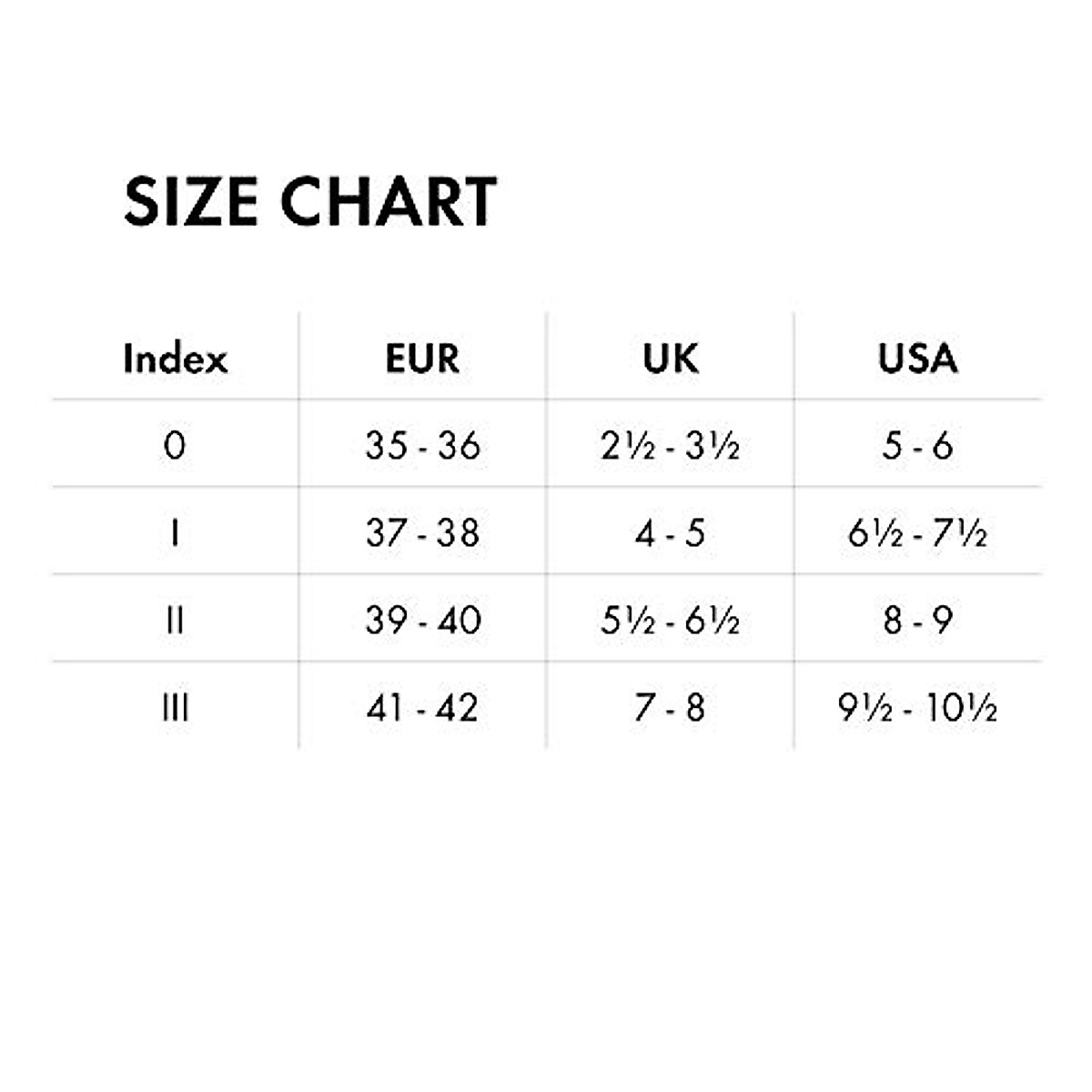The image size is (1092, 1092).
Task: Select UK size 5½ - 6½ cell
Action: (x=671, y=620)
